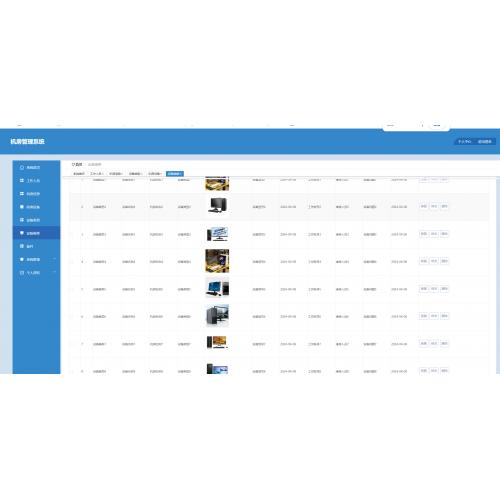Screen dimensions: 500x500
Task: Switch to the leftmost tab in the tab bar
Action: [x=79, y=174]
